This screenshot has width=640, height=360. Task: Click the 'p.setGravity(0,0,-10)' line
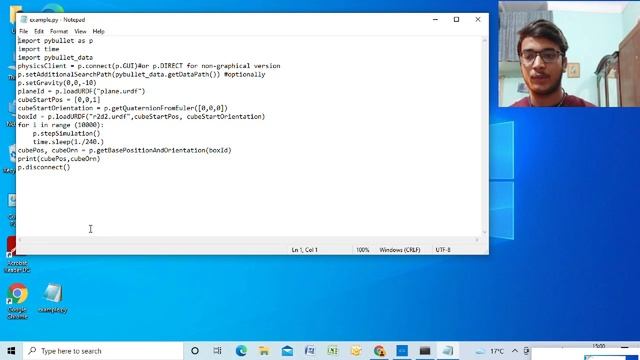point(57,83)
